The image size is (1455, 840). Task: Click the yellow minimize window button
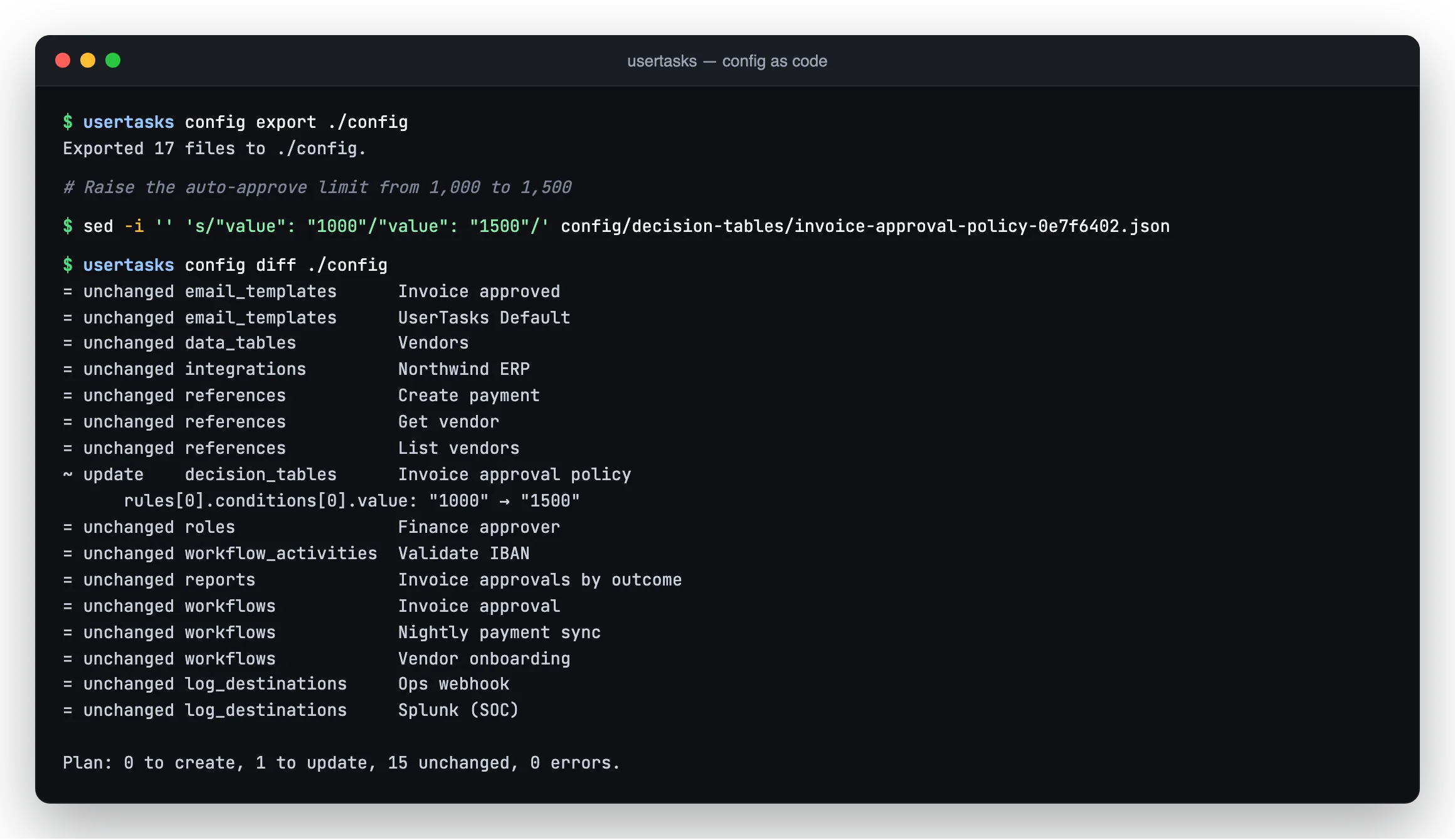pos(88,60)
